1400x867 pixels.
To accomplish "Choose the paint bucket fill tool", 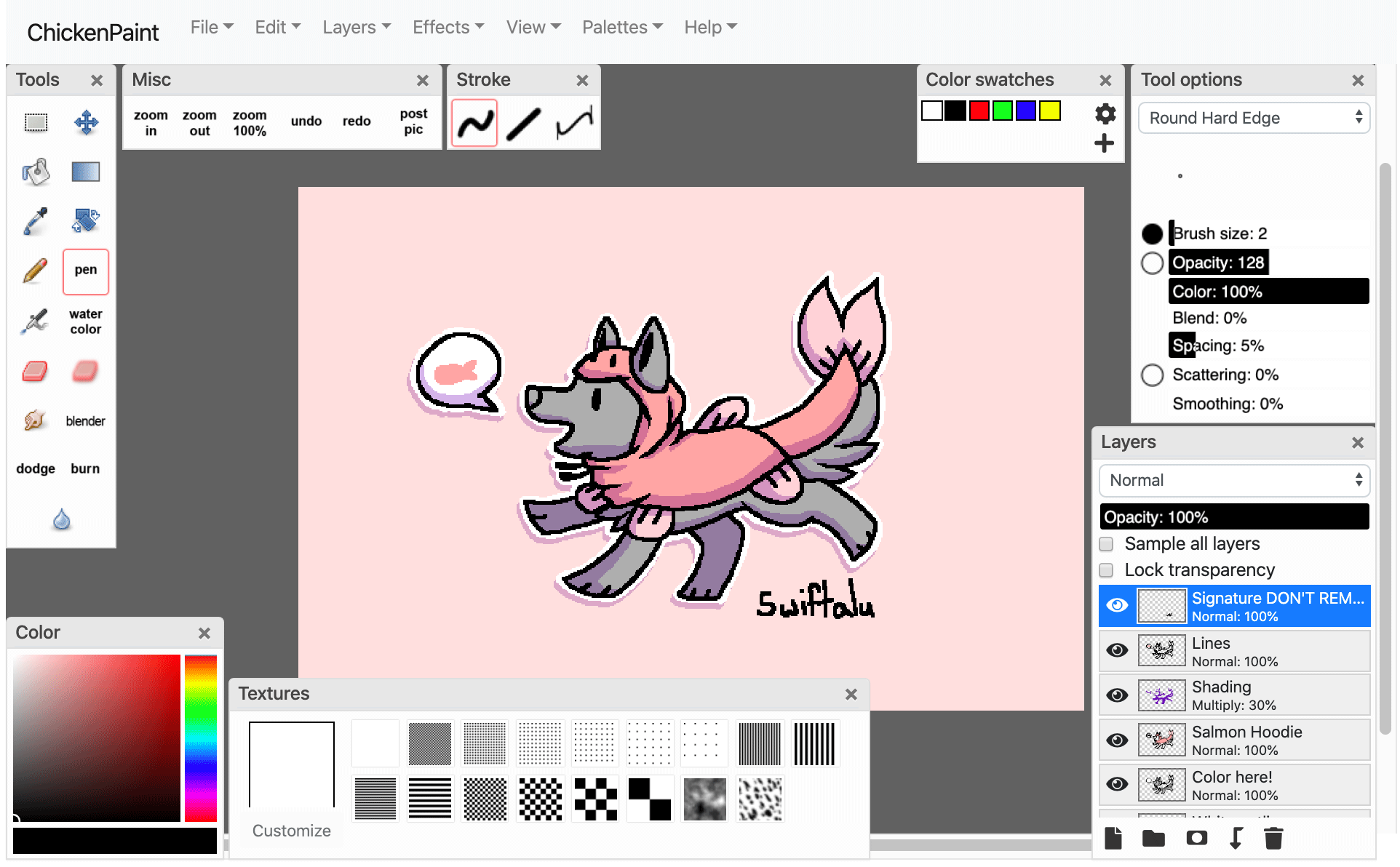I will point(36,172).
